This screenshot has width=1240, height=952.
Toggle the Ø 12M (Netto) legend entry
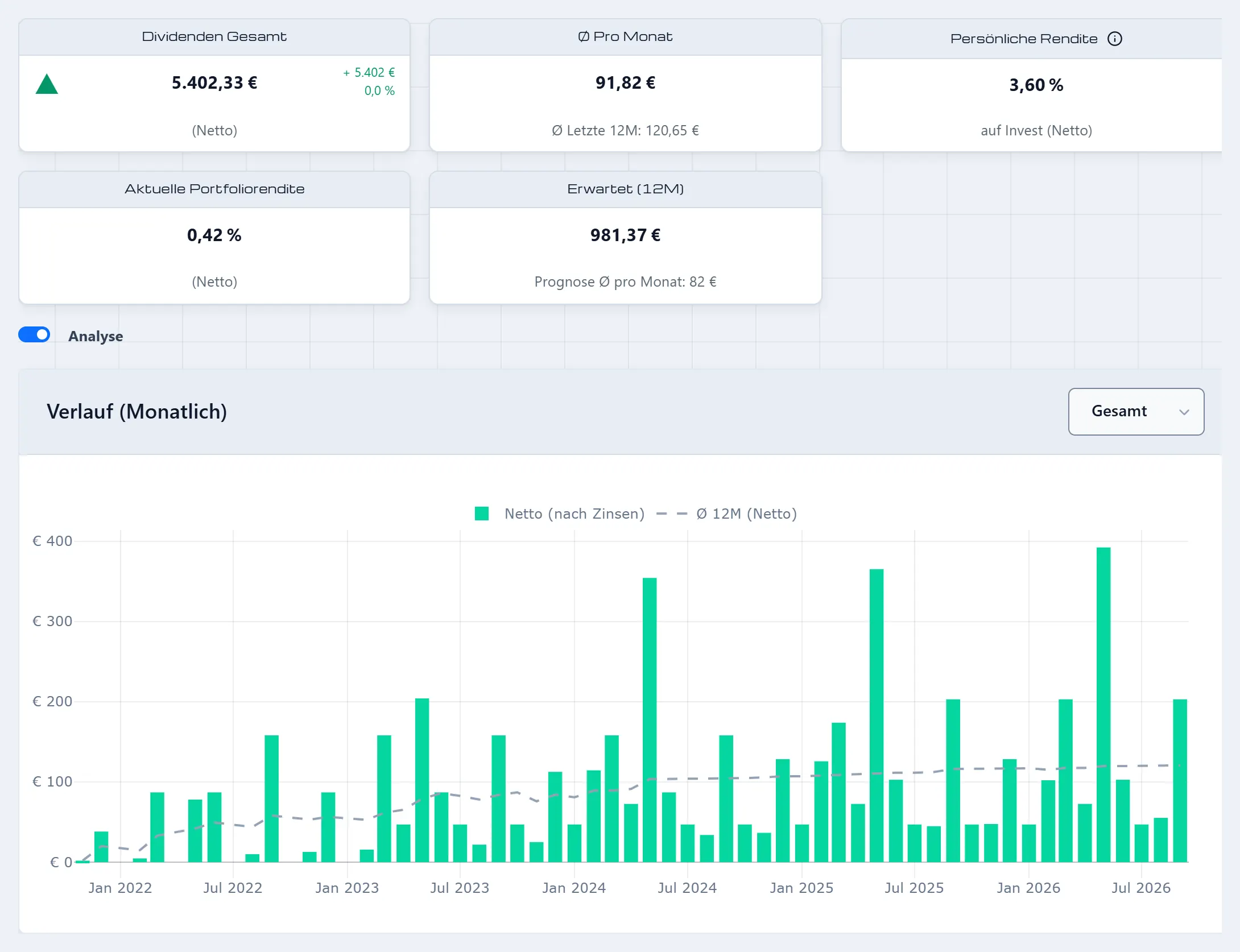pos(726,514)
